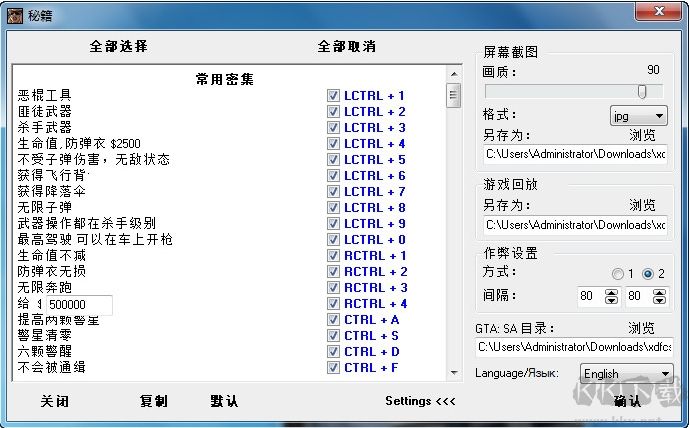This screenshot has height=428, width=689.
Task: Select cheat method radio option 2
Action: 648,274
